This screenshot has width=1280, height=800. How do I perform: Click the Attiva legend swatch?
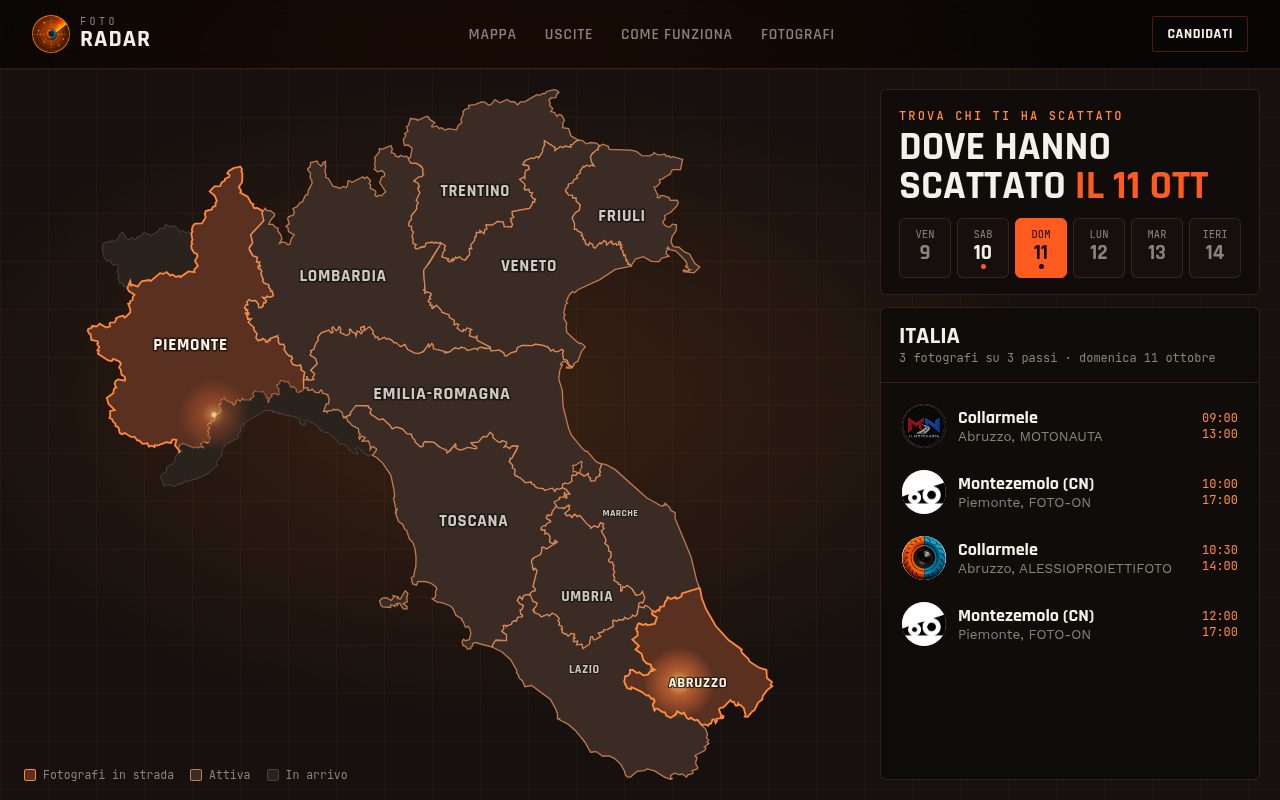(x=196, y=775)
